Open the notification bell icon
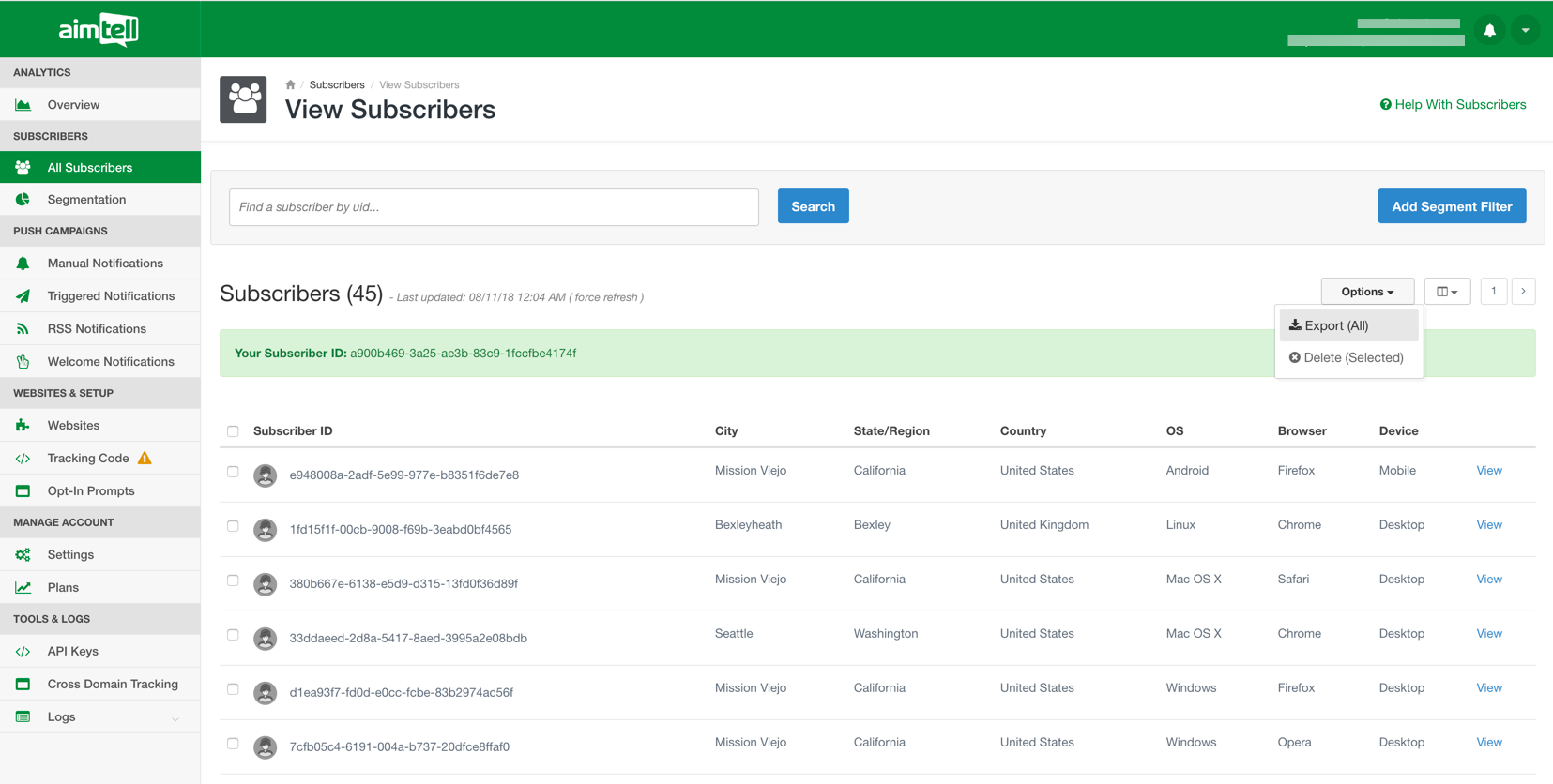 click(x=1489, y=30)
